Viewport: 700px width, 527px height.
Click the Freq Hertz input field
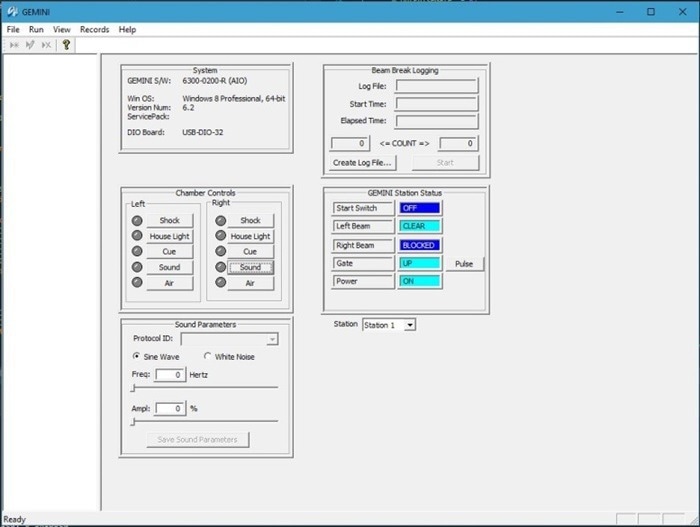(x=170, y=375)
